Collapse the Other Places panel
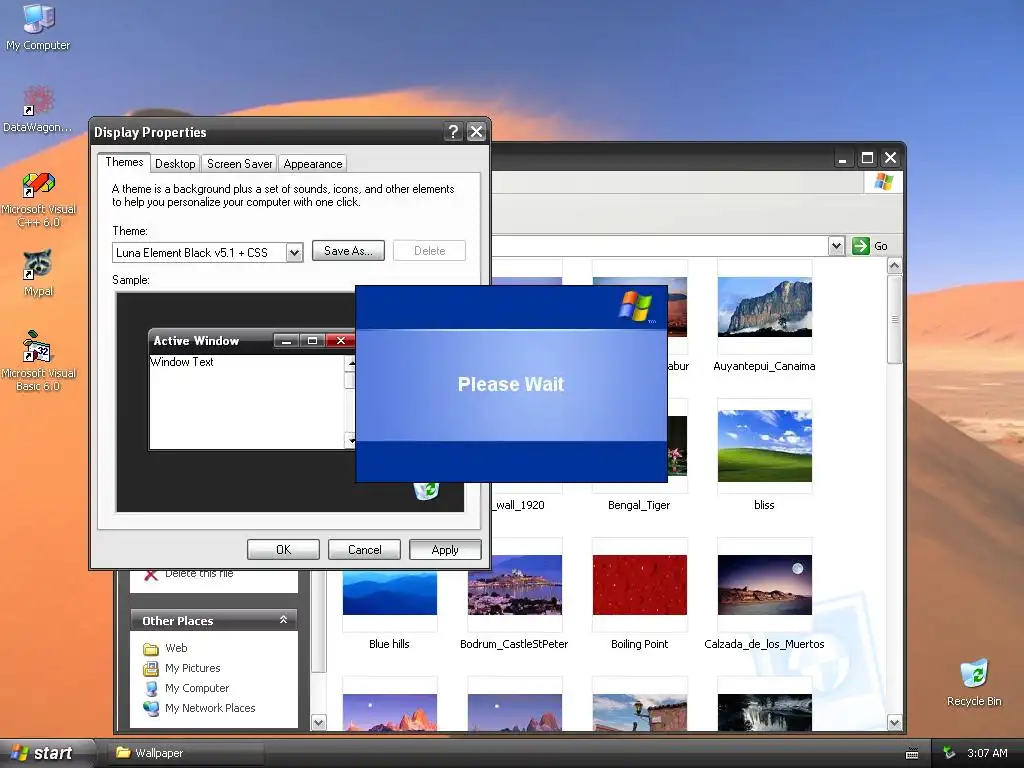 tap(283, 620)
